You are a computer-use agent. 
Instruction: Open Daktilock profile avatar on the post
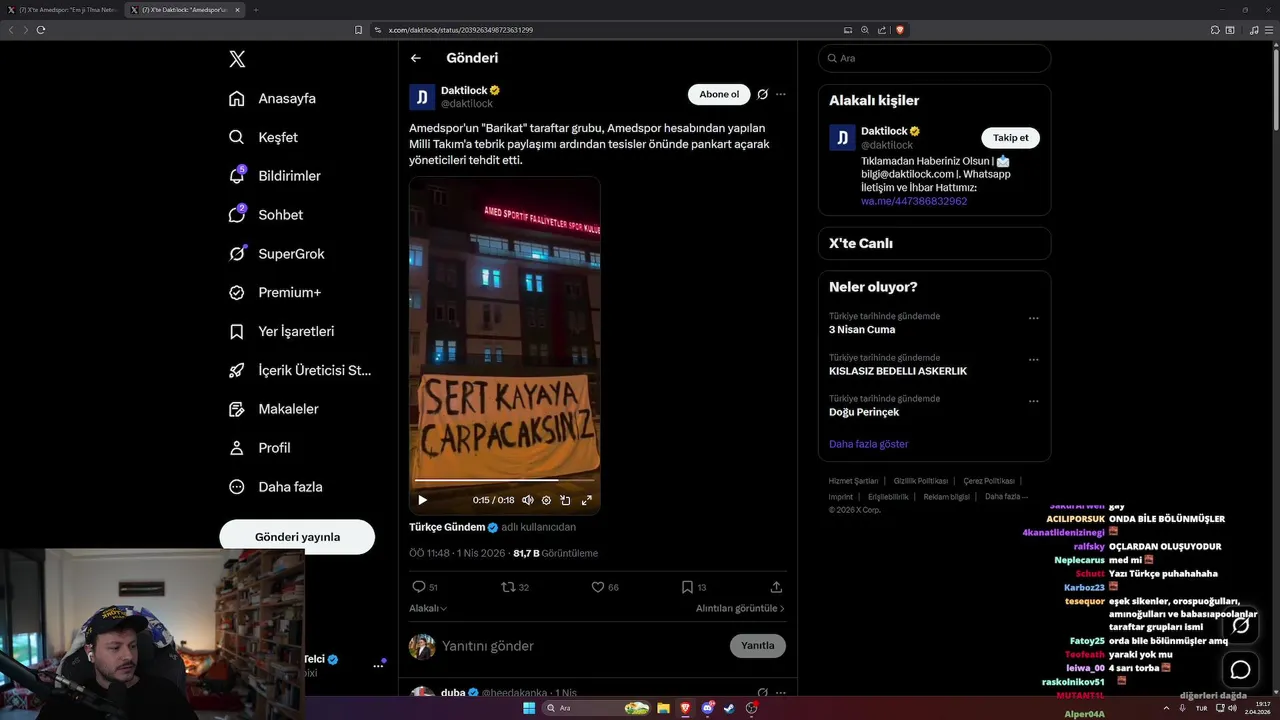pyautogui.click(x=422, y=97)
